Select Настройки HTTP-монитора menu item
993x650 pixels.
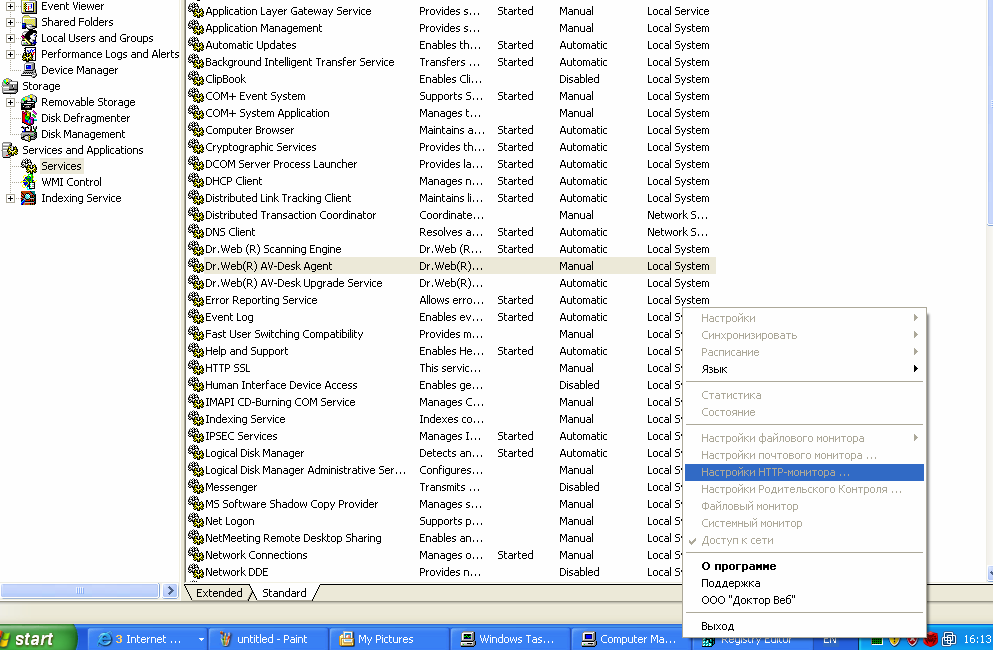[804, 472]
